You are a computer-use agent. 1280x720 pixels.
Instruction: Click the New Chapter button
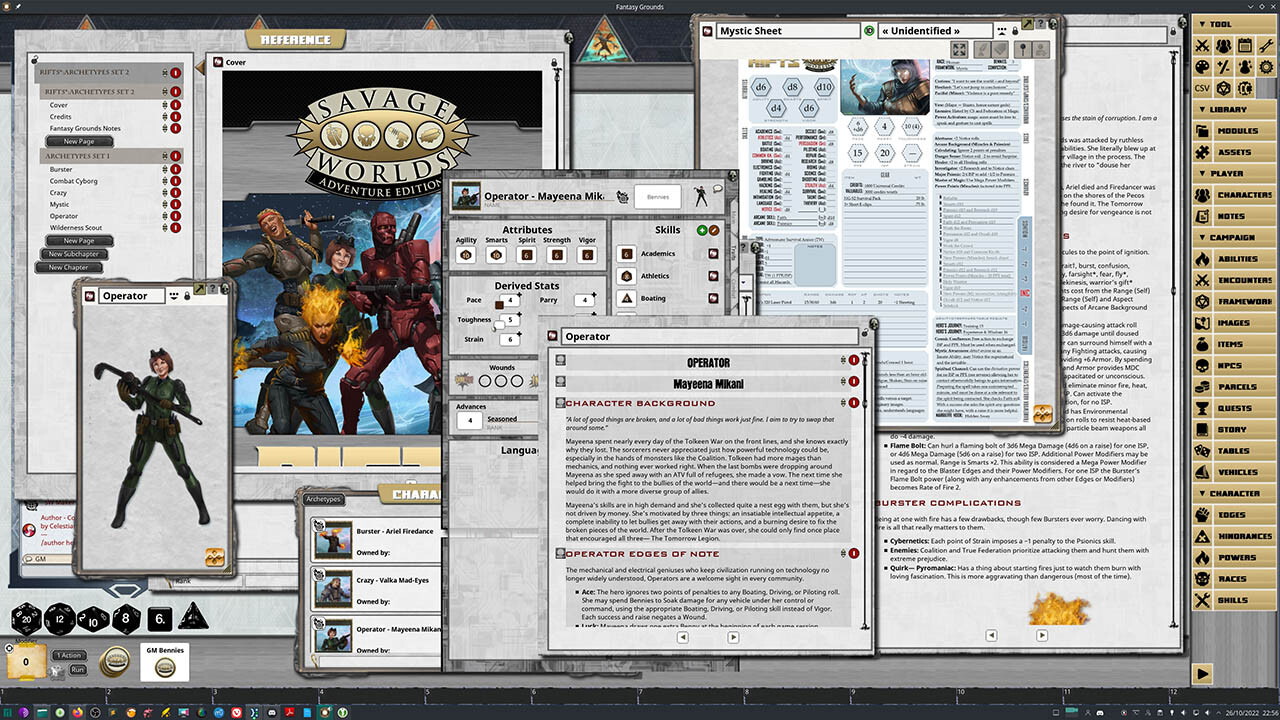point(69,267)
